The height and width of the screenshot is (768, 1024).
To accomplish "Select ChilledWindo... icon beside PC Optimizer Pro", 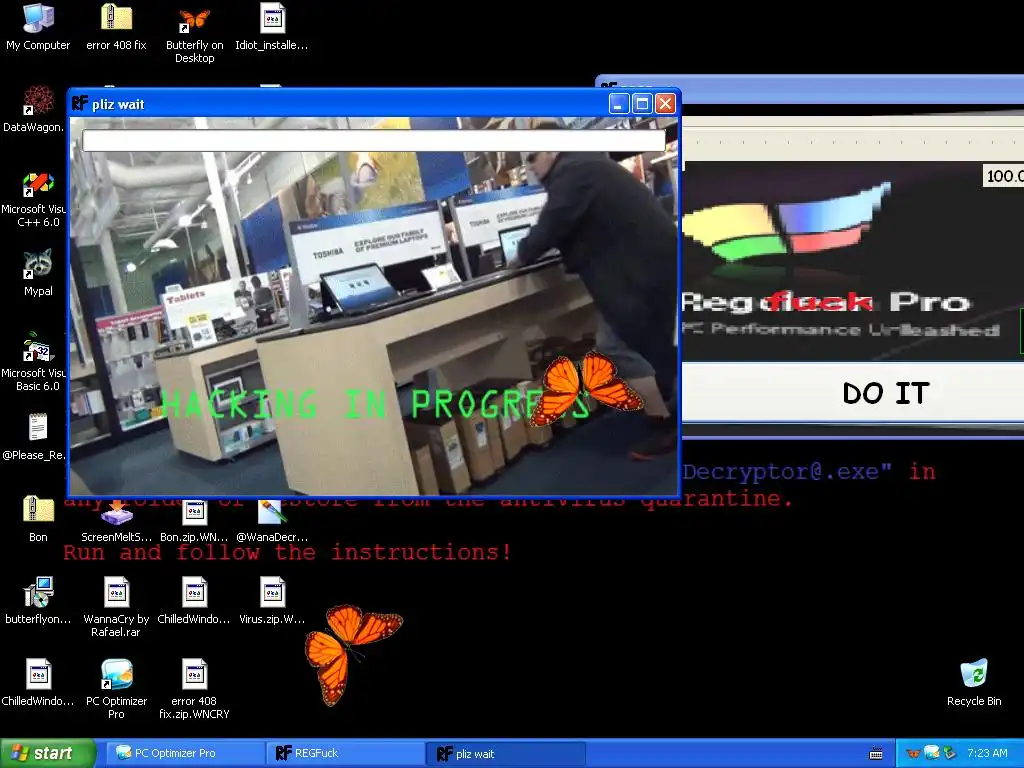I will [38, 682].
